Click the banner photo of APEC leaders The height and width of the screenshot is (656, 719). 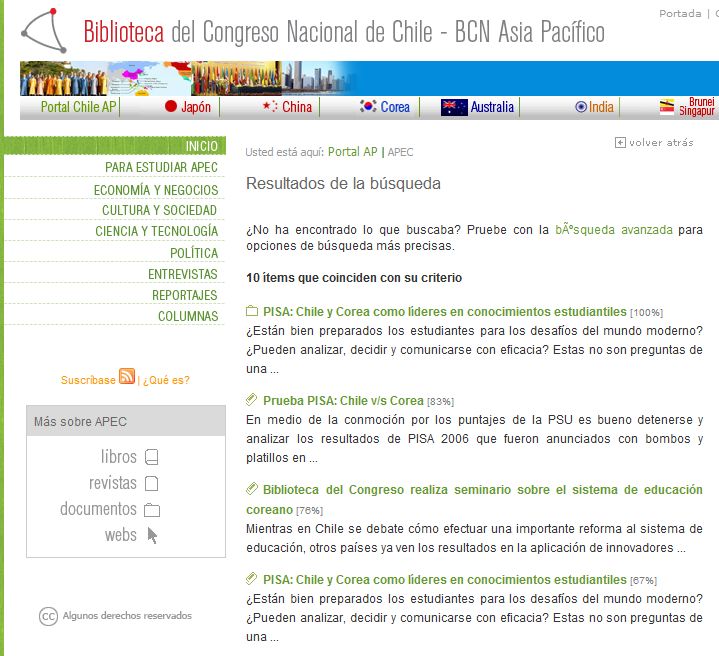64,78
